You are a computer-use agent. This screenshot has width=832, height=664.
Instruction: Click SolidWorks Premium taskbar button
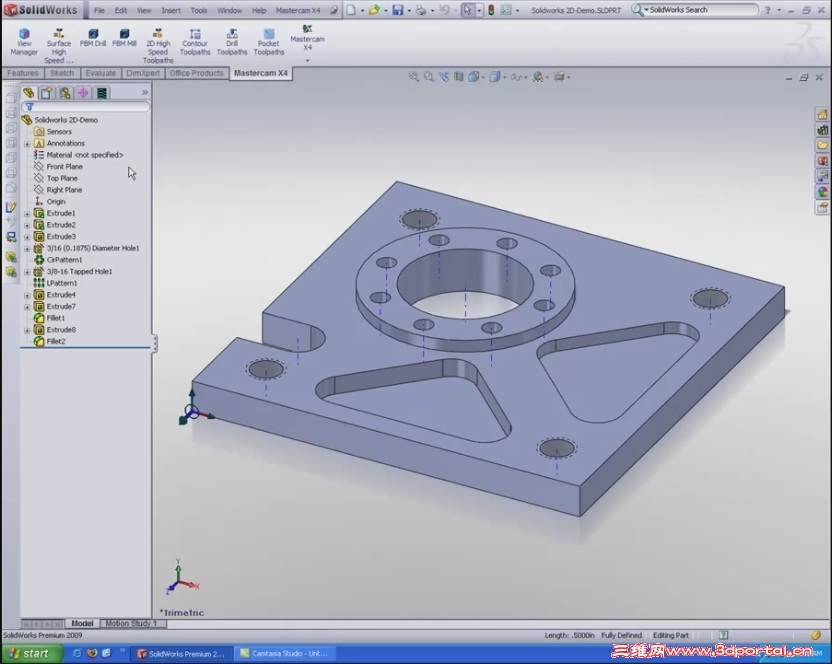coord(182,653)
